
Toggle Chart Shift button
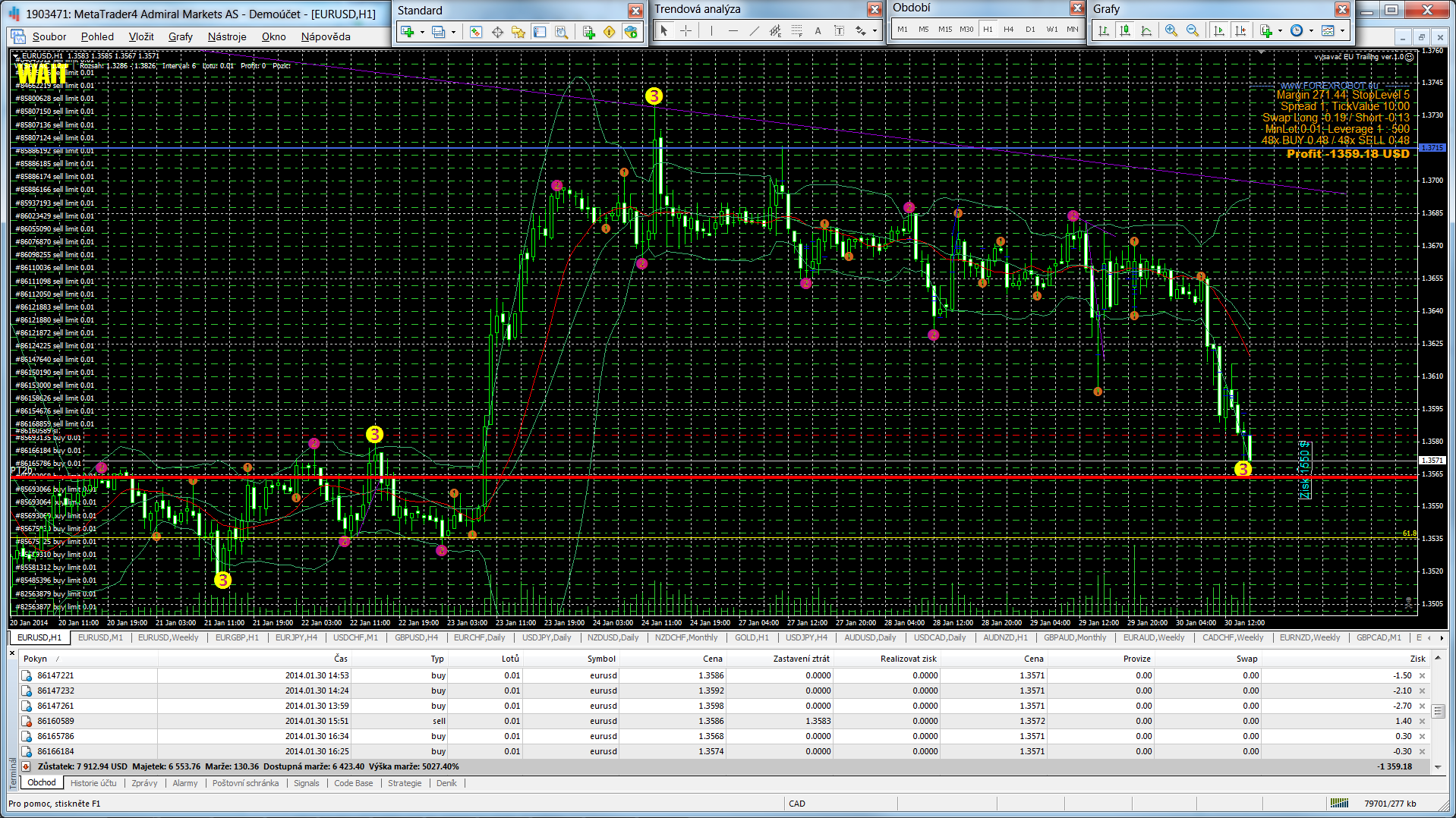click(x=1240, y=30)
